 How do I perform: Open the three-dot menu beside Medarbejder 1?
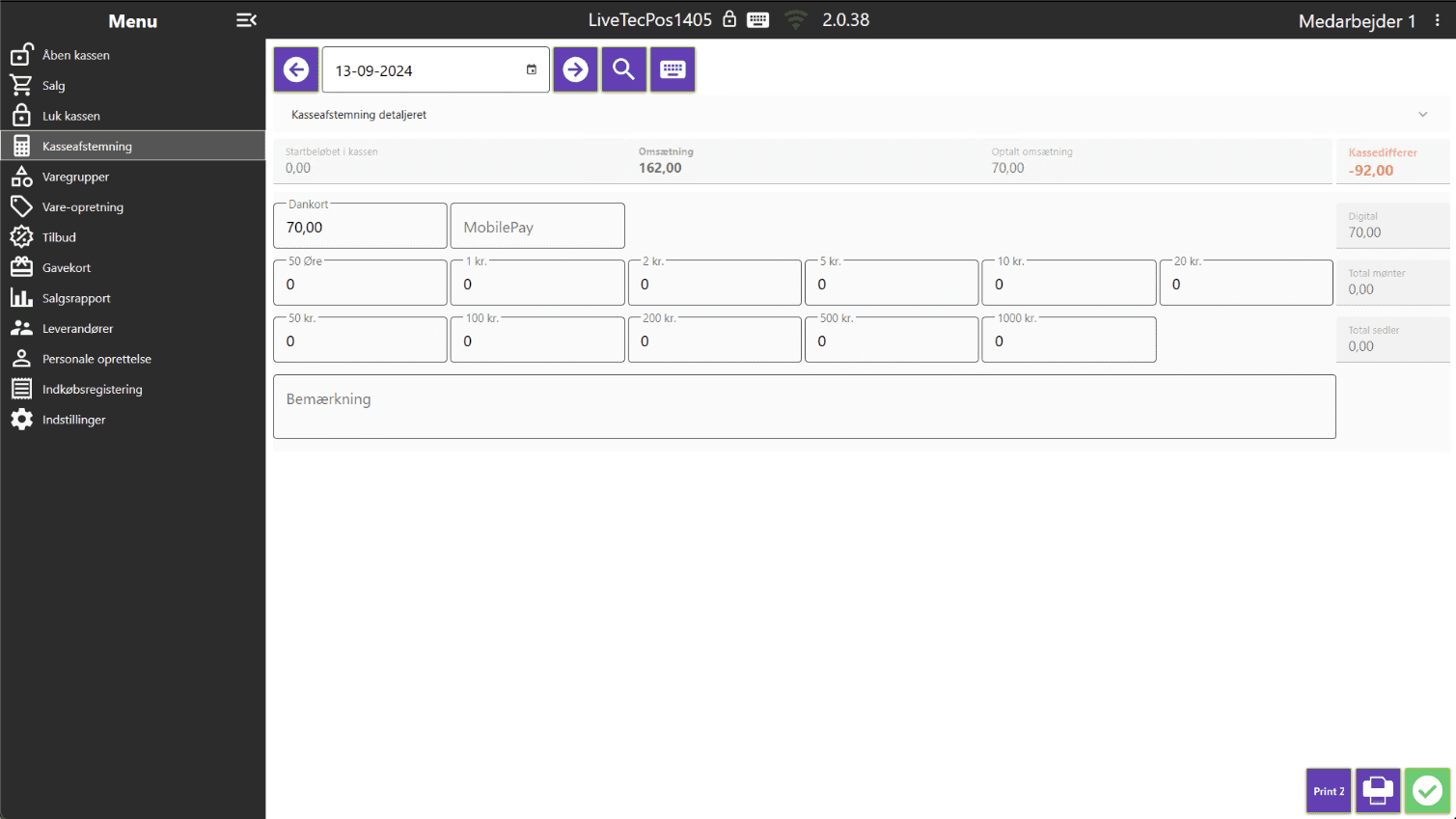1437,20
